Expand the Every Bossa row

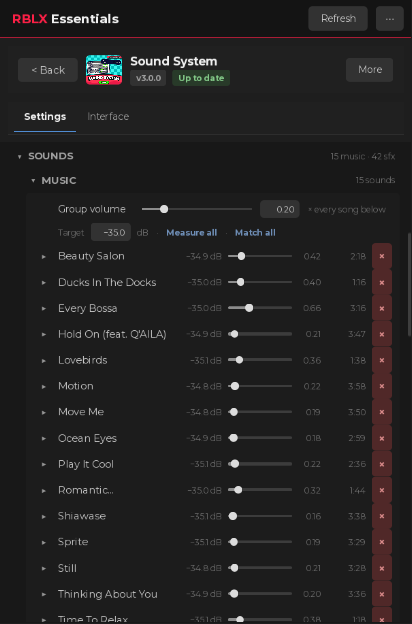tap(44, 309)
